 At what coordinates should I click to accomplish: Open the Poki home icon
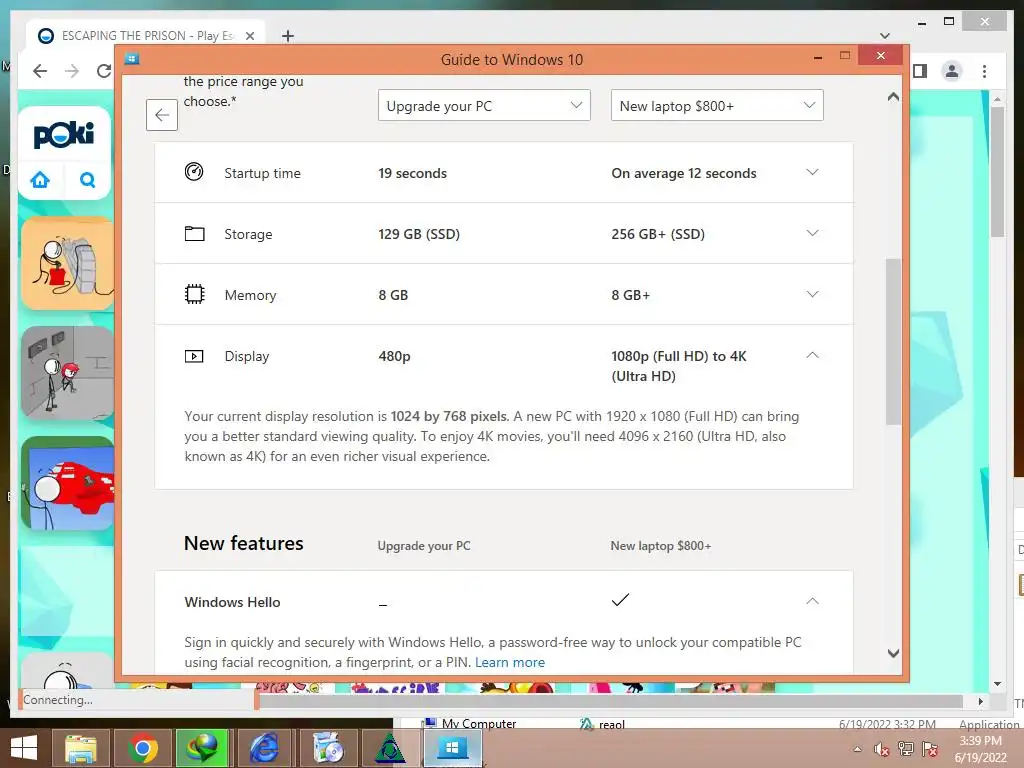40,180
